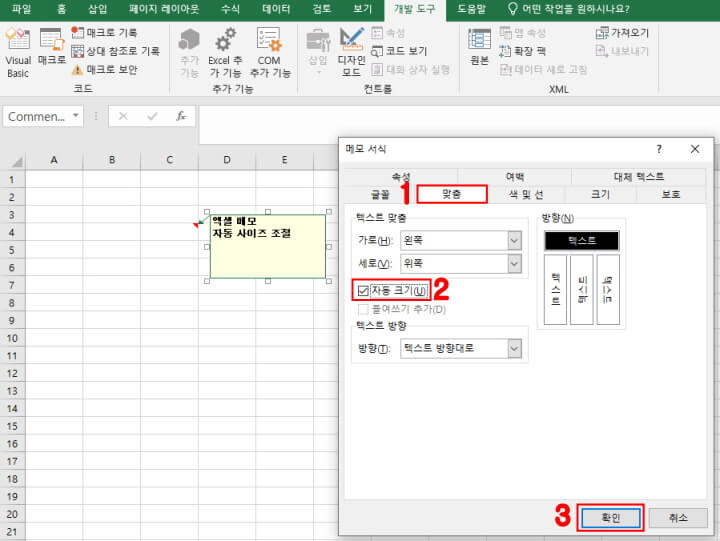Click the select-all corner triangle

click(17, 161)
